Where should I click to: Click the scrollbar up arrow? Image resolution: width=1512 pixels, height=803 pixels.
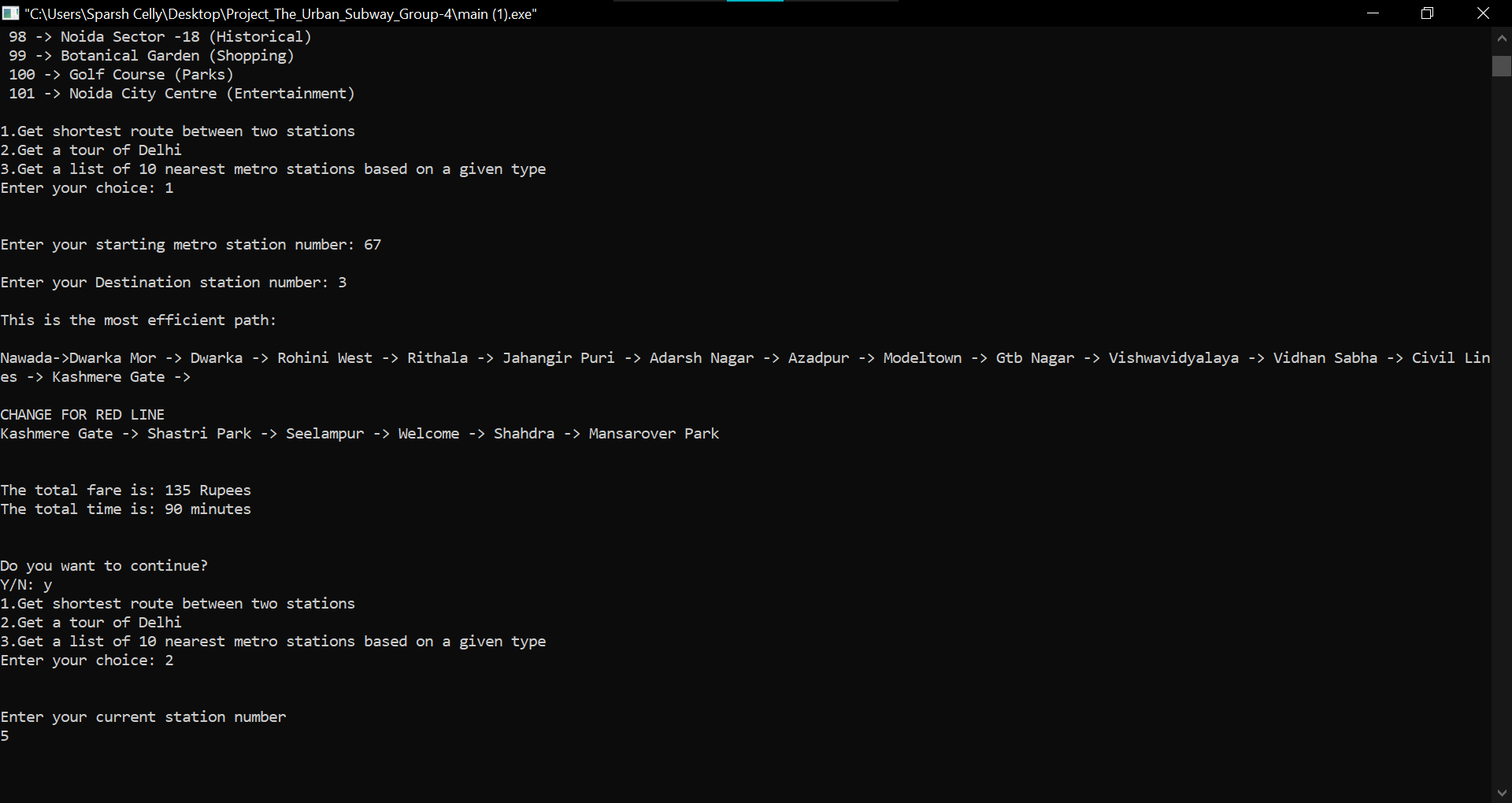coord(1502,37)
